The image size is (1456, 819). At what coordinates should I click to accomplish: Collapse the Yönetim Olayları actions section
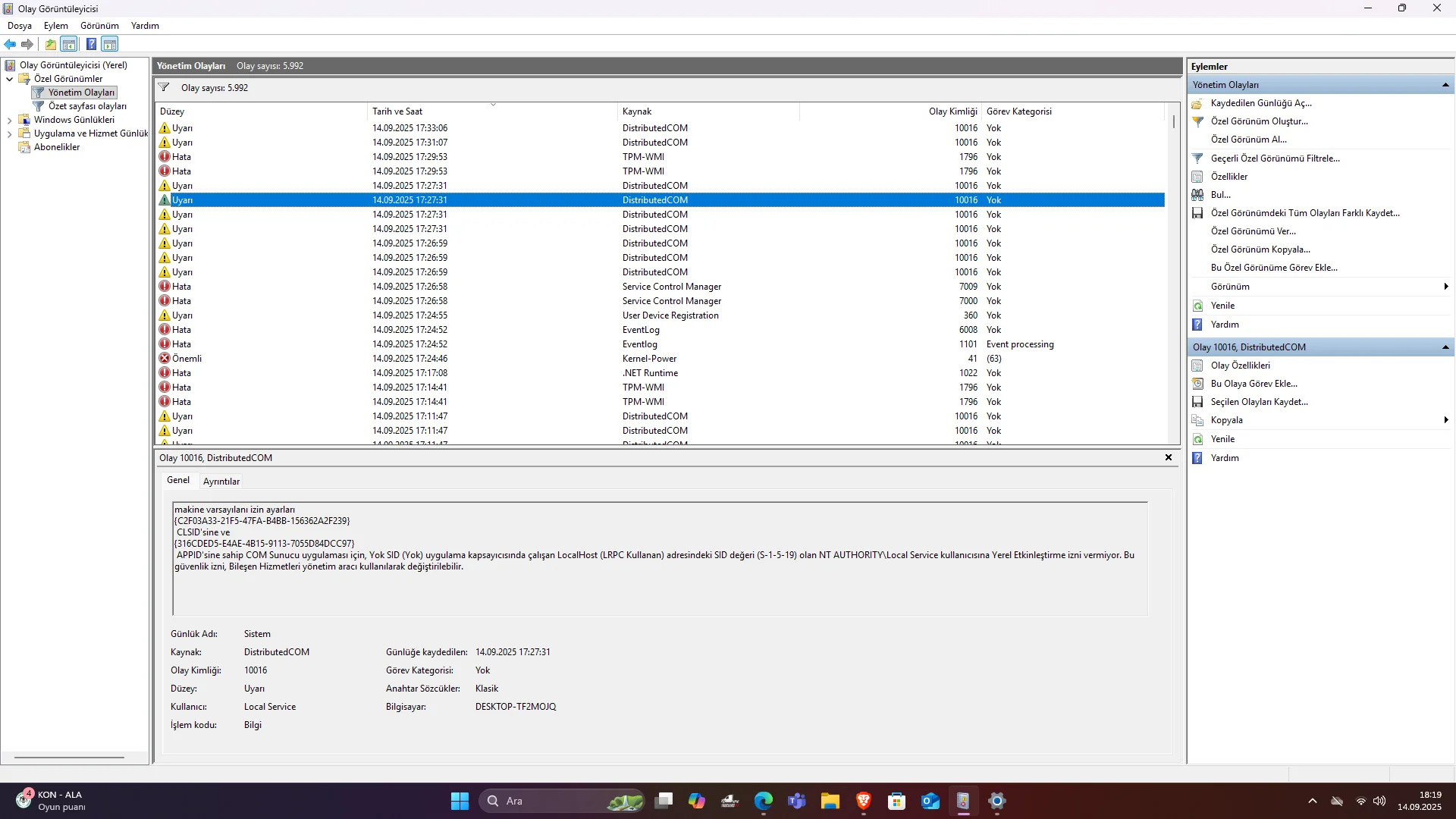pyautogui.click(x=1445, y=85)
